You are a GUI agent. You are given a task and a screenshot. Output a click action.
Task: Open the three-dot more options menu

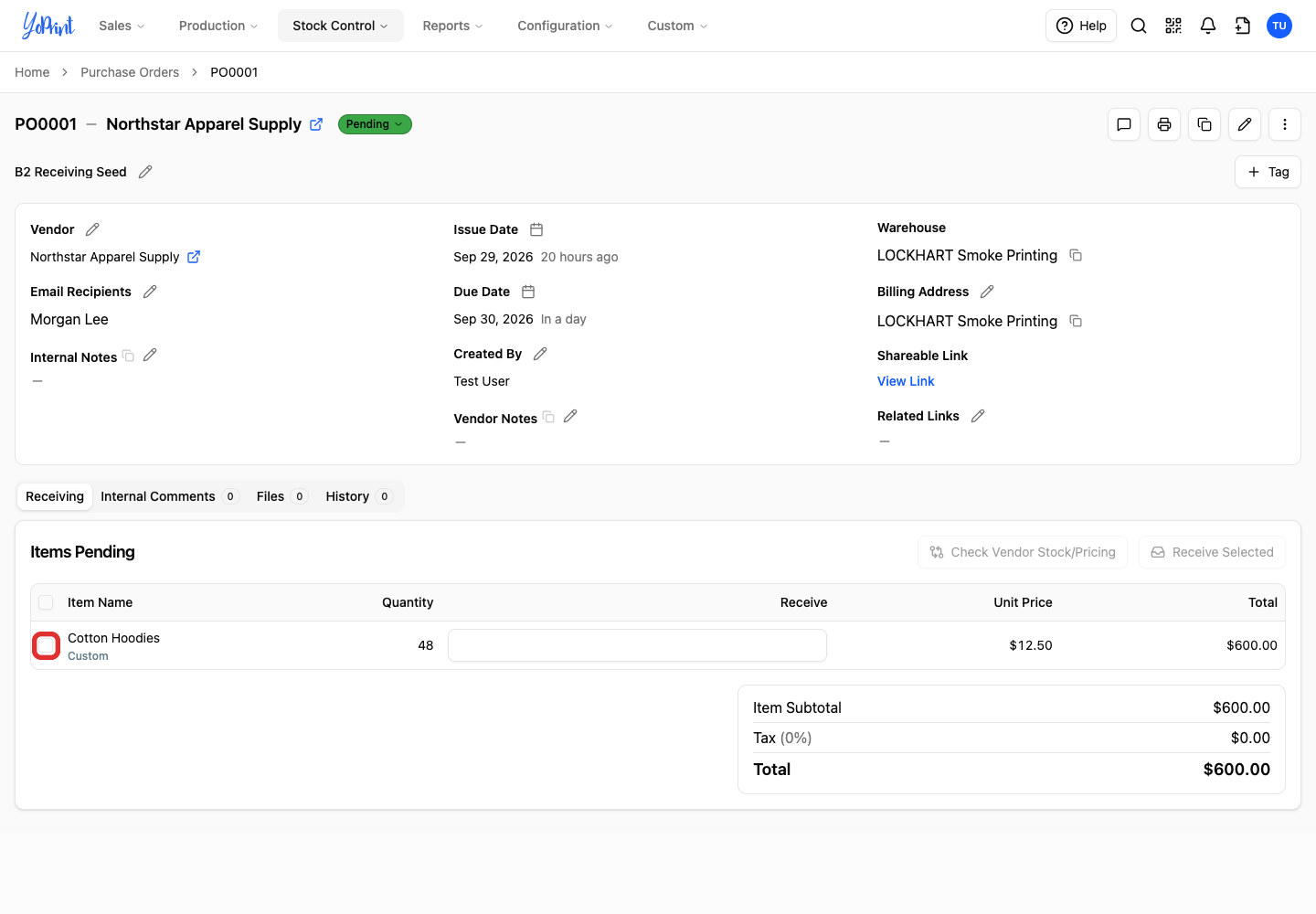click(1285, 124)
